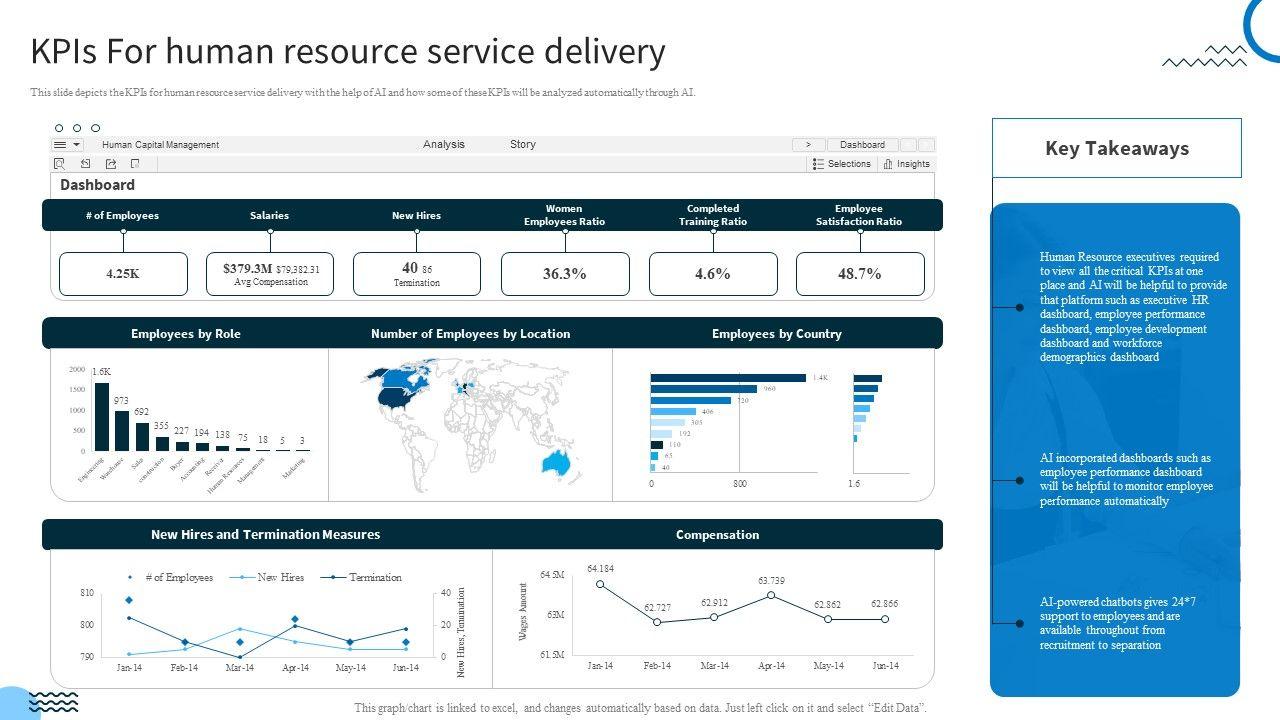1280x720 pixels.
Task: Click the Termination legend entry
Action: [362, 577]
